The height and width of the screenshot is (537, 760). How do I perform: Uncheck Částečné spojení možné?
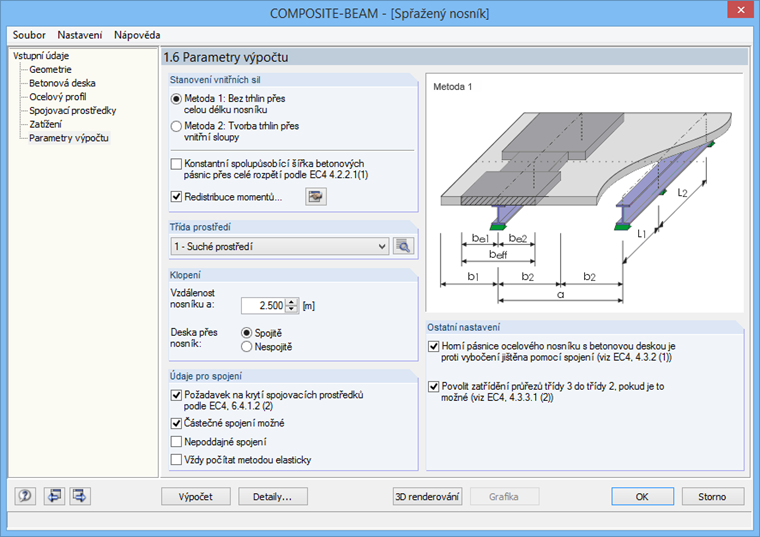(x=176, y=423)
